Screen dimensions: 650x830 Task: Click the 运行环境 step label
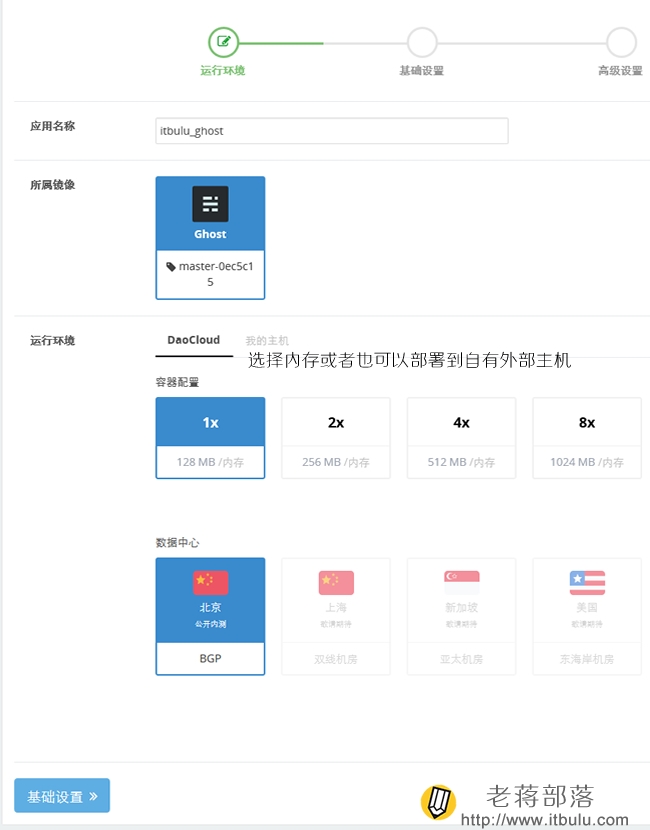tap(223, 70)
